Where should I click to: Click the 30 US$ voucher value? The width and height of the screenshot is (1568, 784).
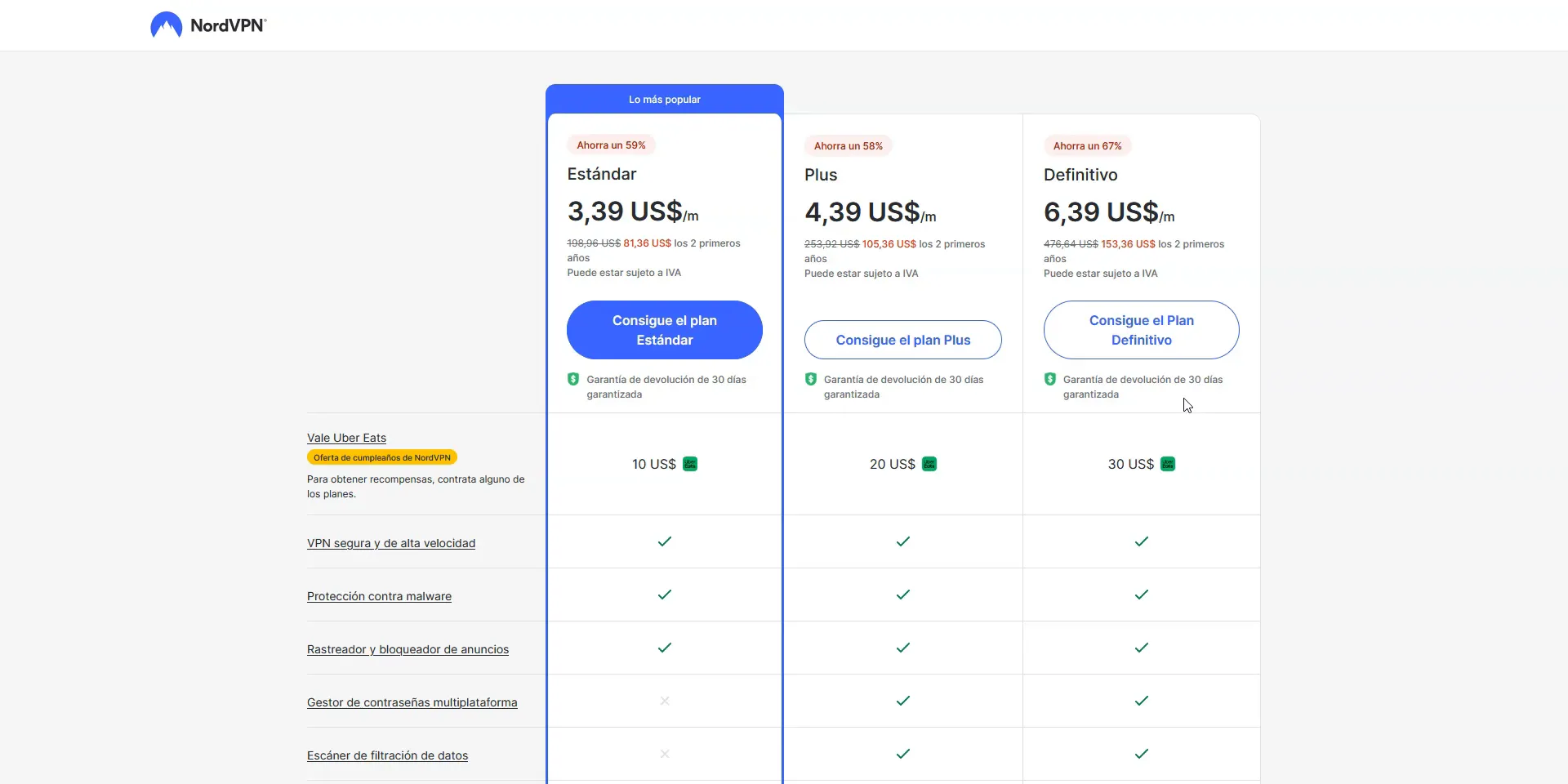tap(1130, 464)
